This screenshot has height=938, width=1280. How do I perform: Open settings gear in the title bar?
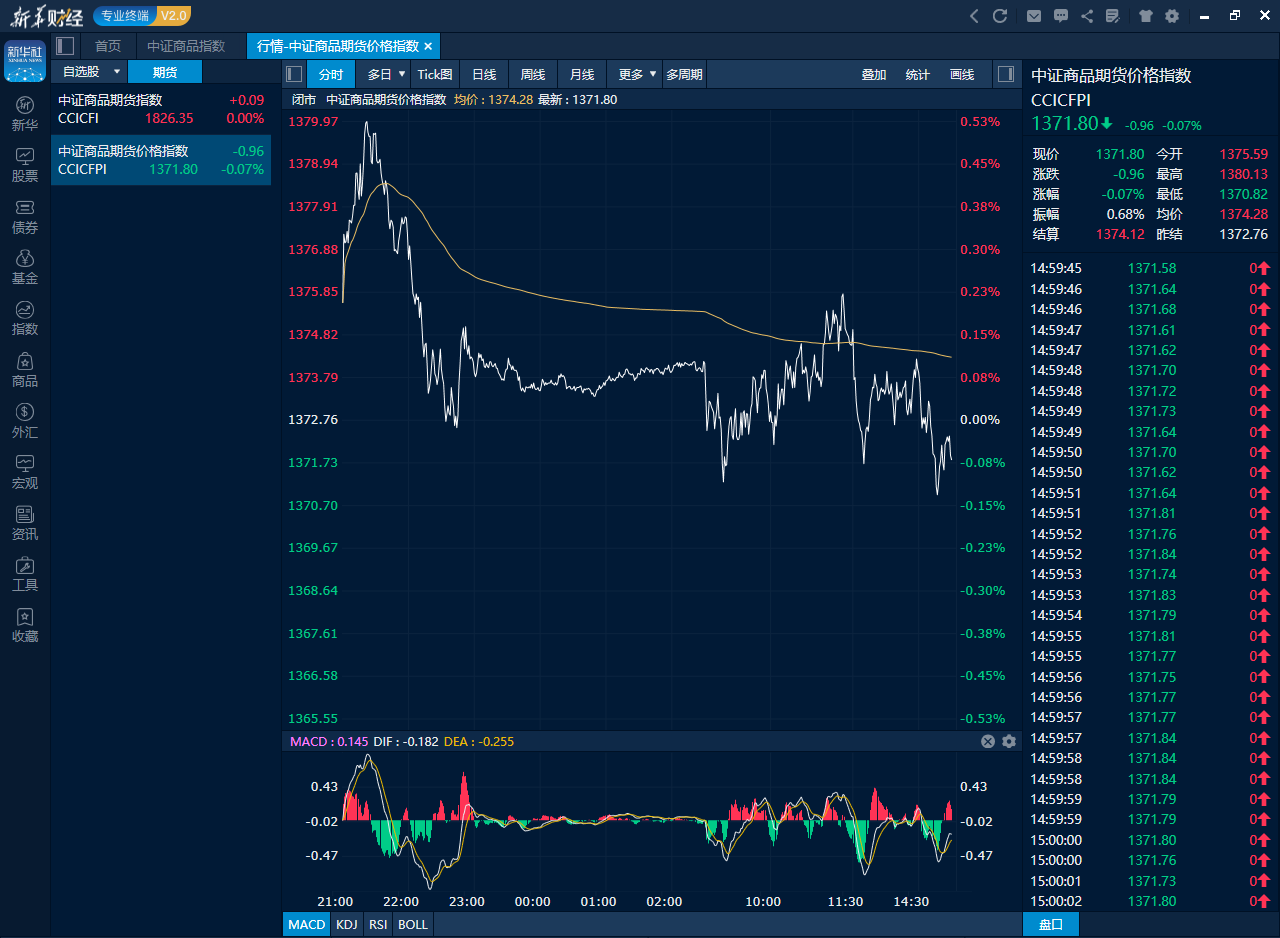pos(1172,16)
